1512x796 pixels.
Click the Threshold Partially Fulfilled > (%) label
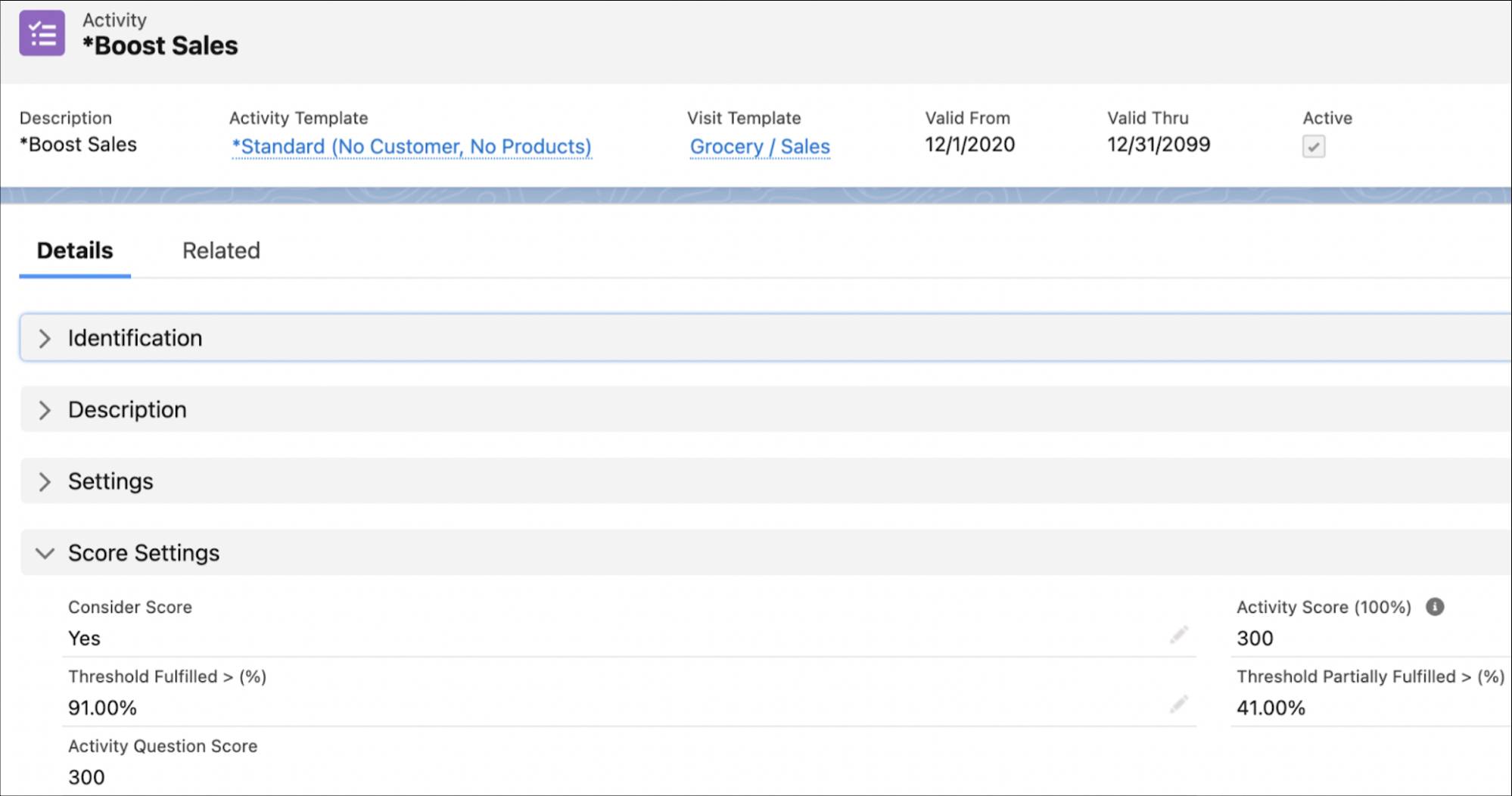1370,676
